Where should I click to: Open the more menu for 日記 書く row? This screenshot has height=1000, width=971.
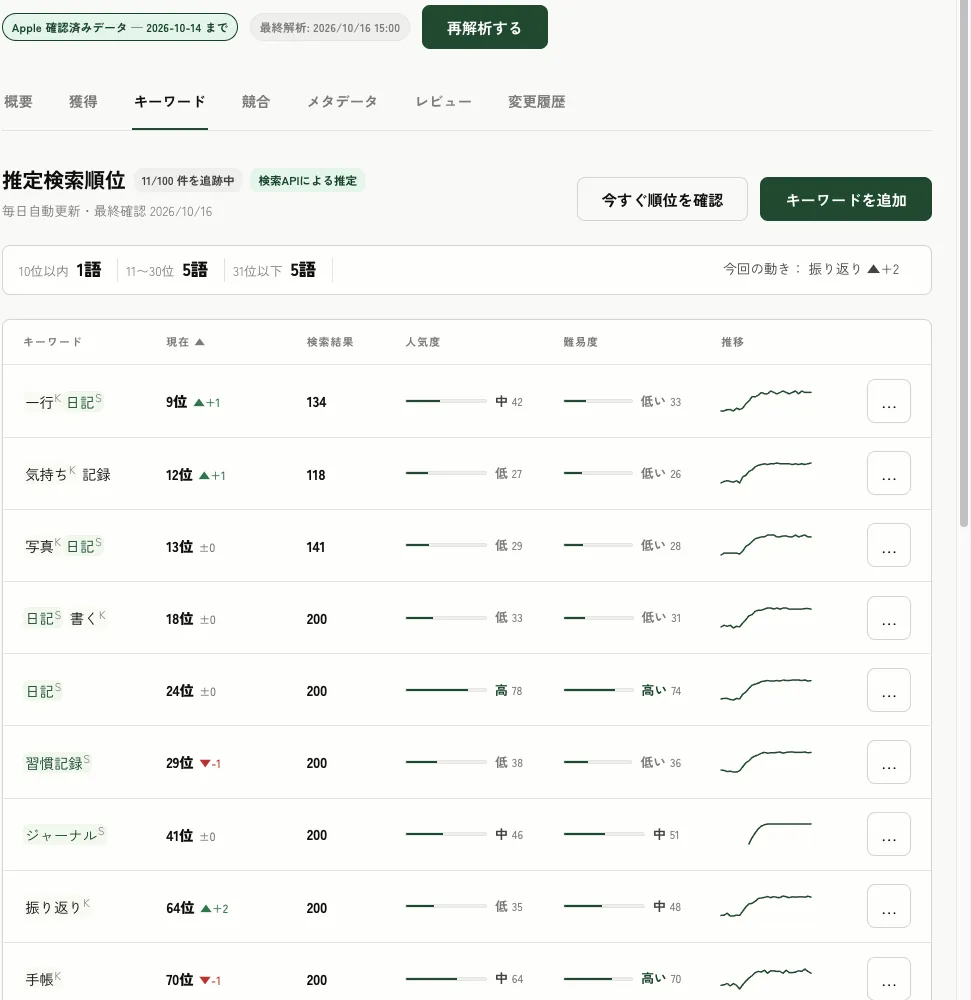888,618
